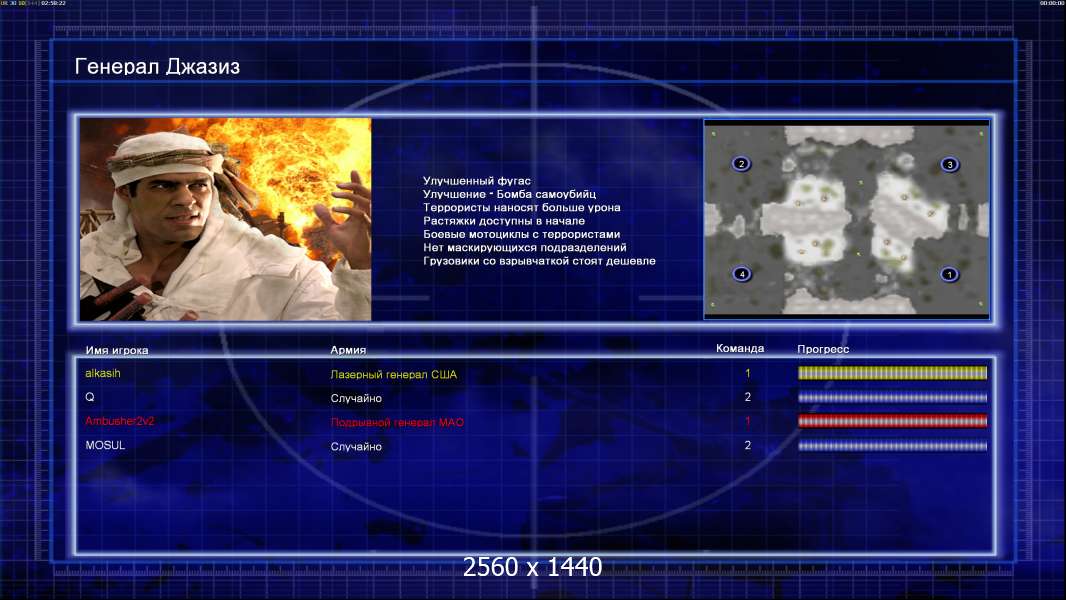The height and width of the screenshot is (600, 1066).
Task: Click line Боевые мотоциклы с террористами
Action: click(x=521, y=234)
